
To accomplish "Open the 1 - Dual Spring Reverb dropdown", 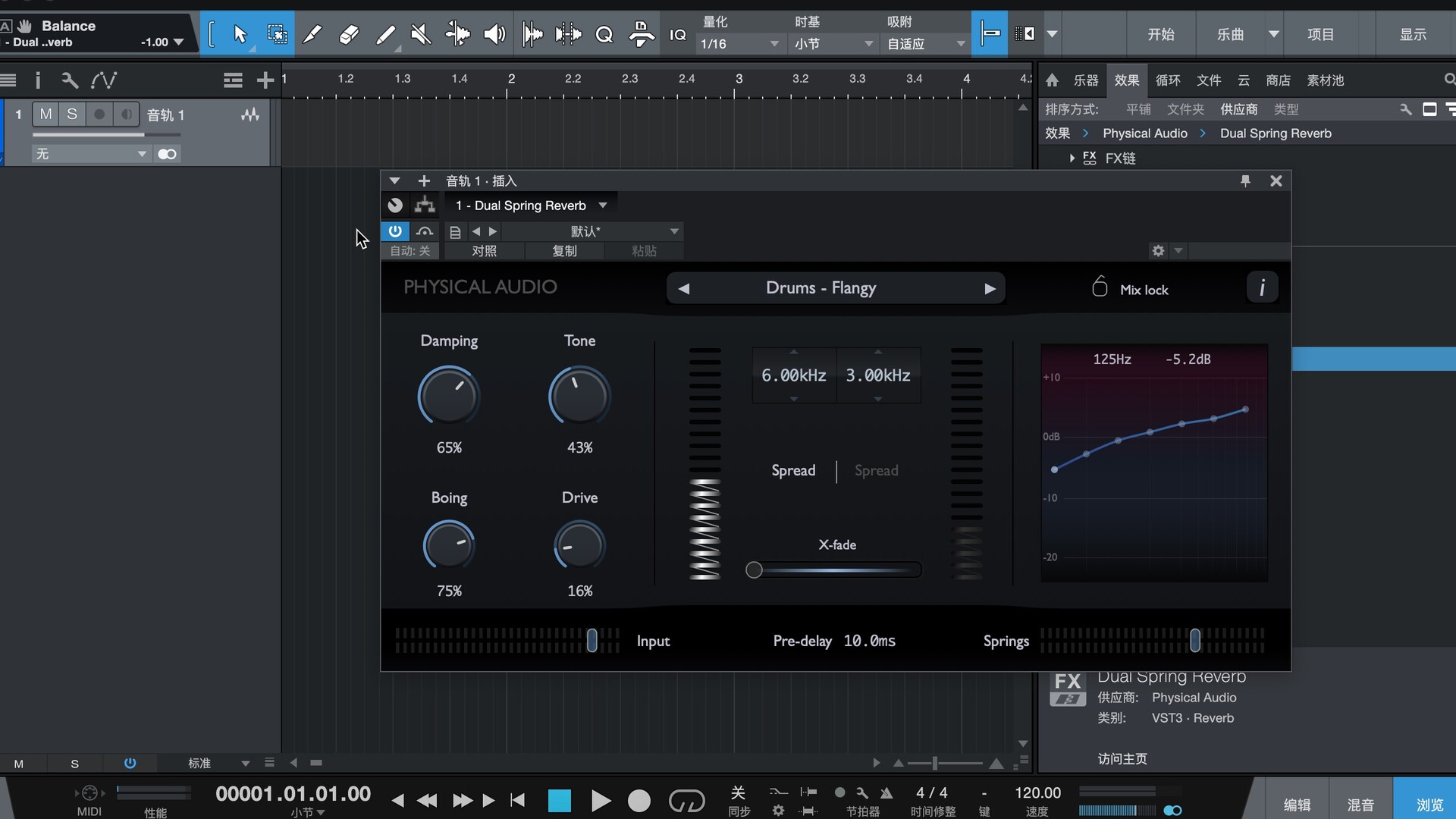I will pos(531,206).
